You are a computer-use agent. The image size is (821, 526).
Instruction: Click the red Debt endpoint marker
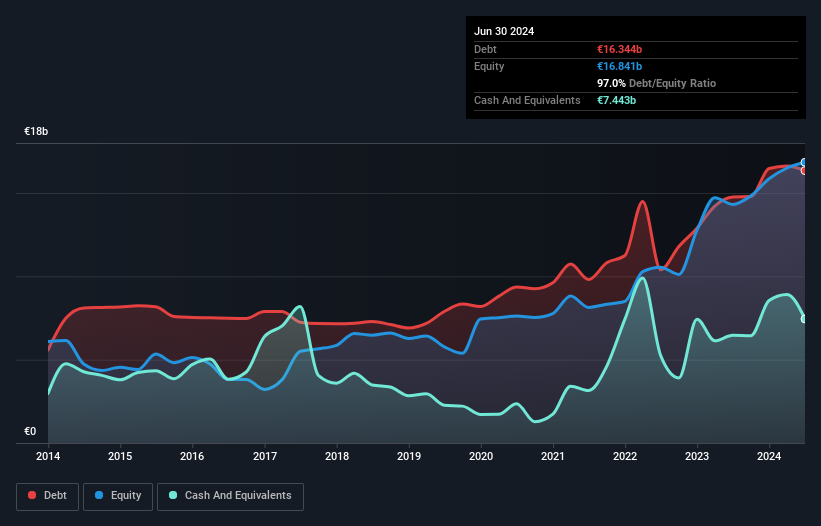tap(804, 170)
